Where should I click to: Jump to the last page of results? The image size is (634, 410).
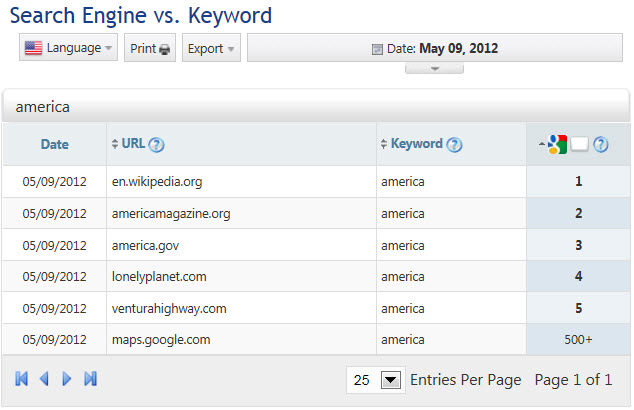tap(90, 379)
